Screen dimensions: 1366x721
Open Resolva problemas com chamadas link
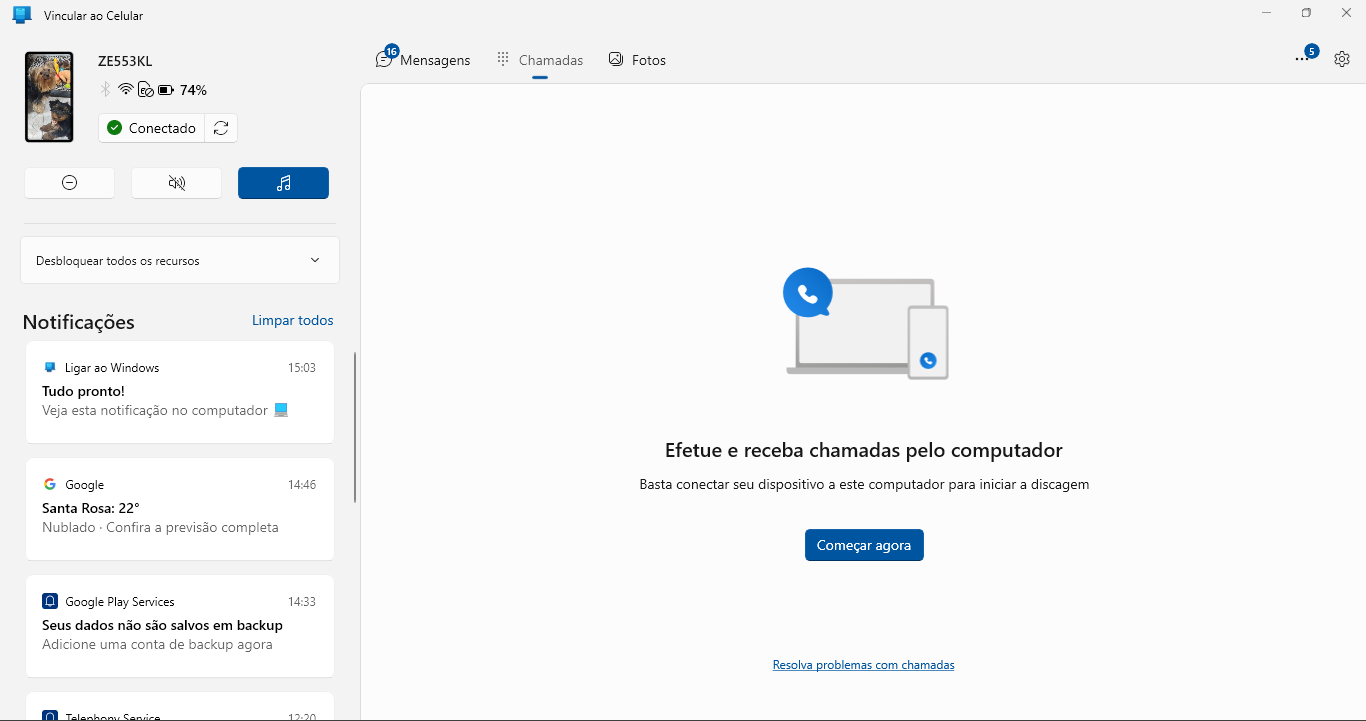coord(863,665)
